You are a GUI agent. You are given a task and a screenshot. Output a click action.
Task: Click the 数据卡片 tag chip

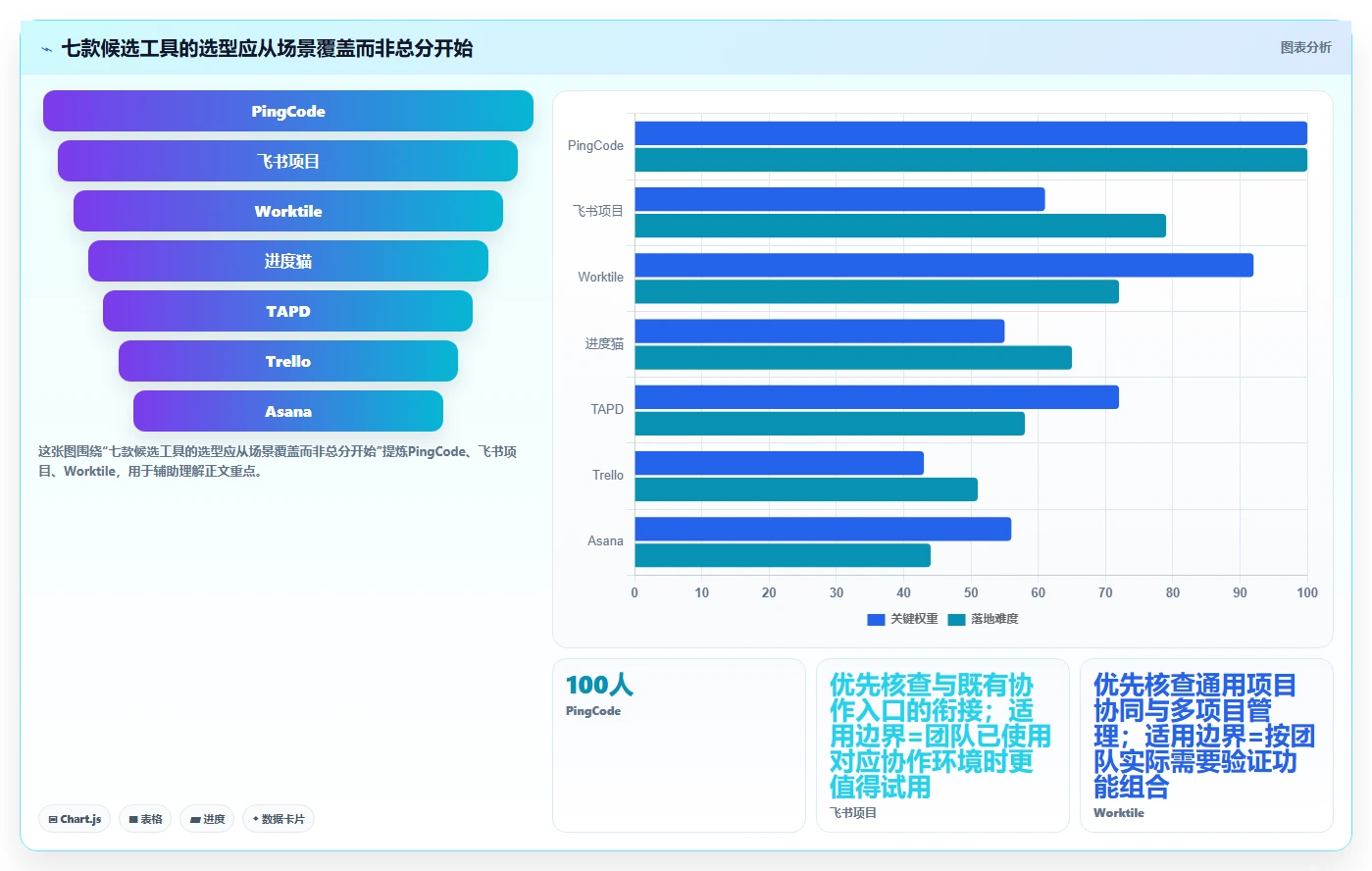click(279, 819)
